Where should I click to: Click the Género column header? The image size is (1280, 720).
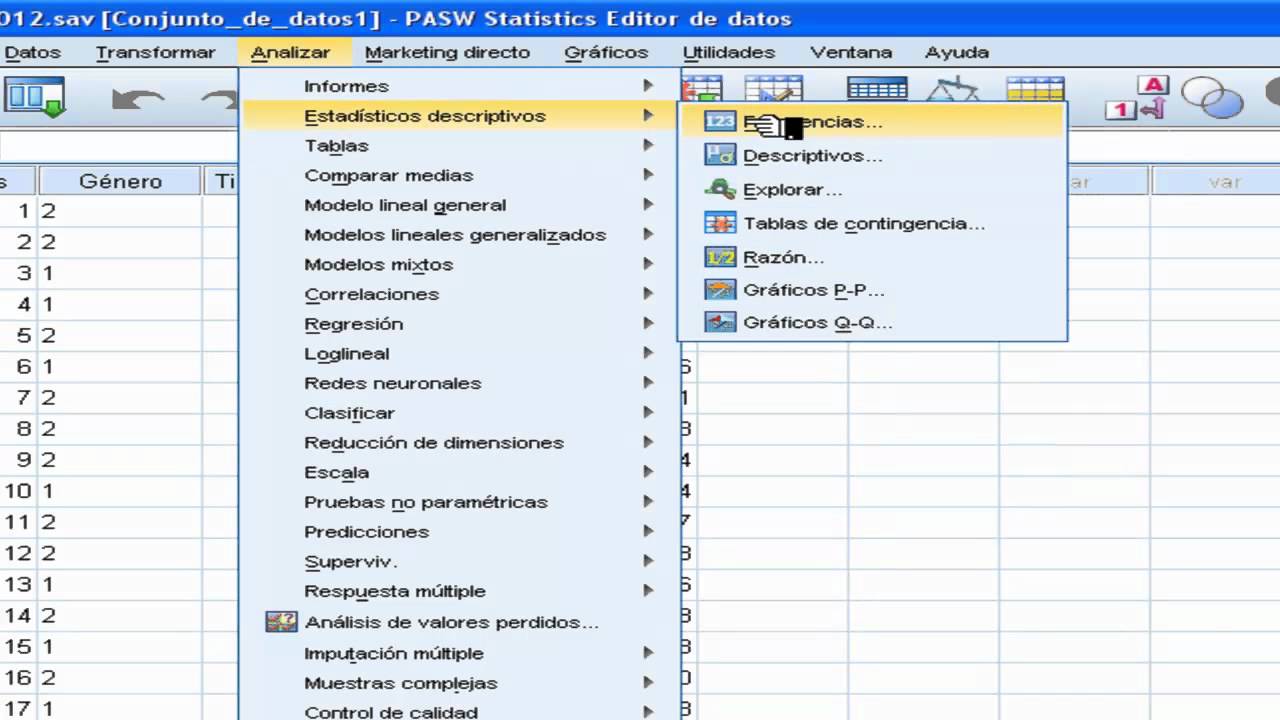point(120,181)
